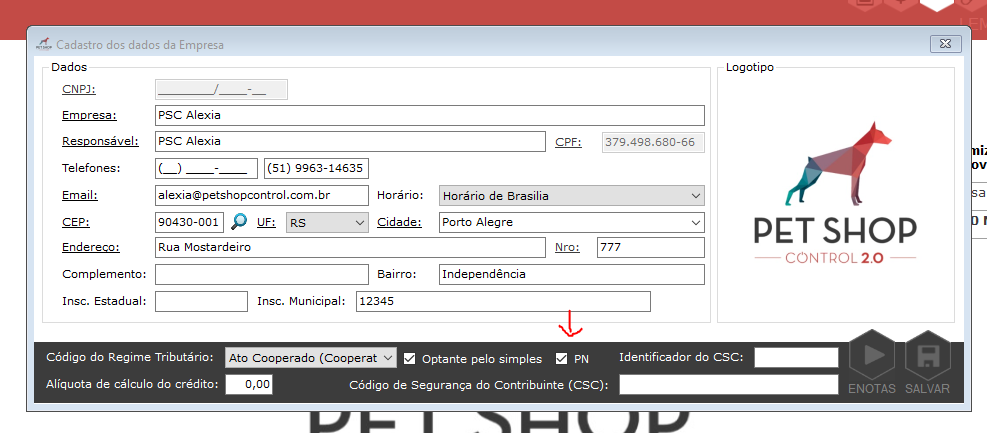Click the ENOTAS play icon
This screenshot has height=433, width=987.
click(872, 356)
